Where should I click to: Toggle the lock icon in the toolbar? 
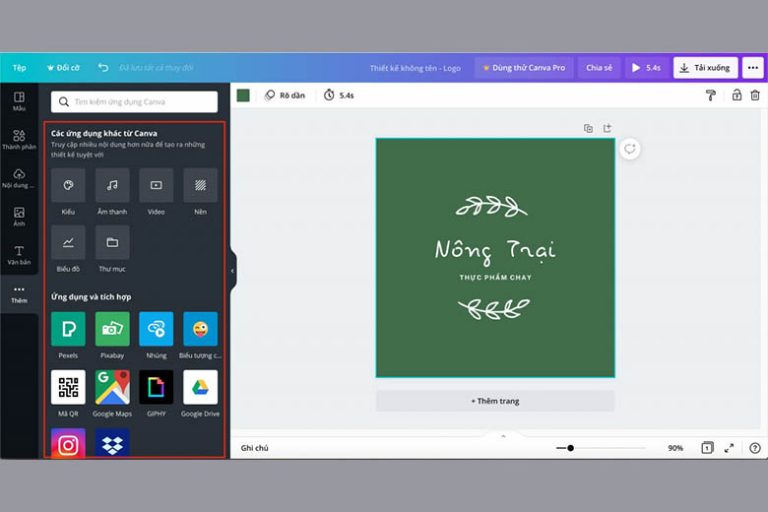click(x=737, y=95)
